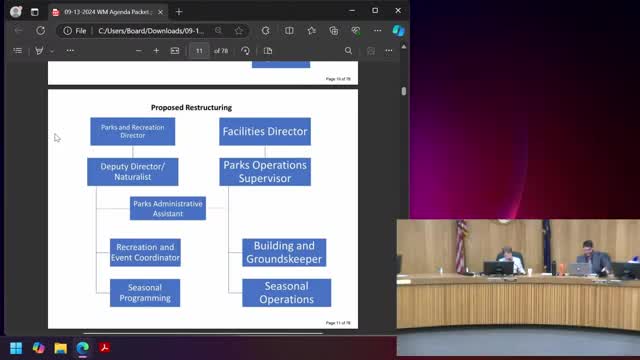Select the Draw annotation tool

point(39,51)
